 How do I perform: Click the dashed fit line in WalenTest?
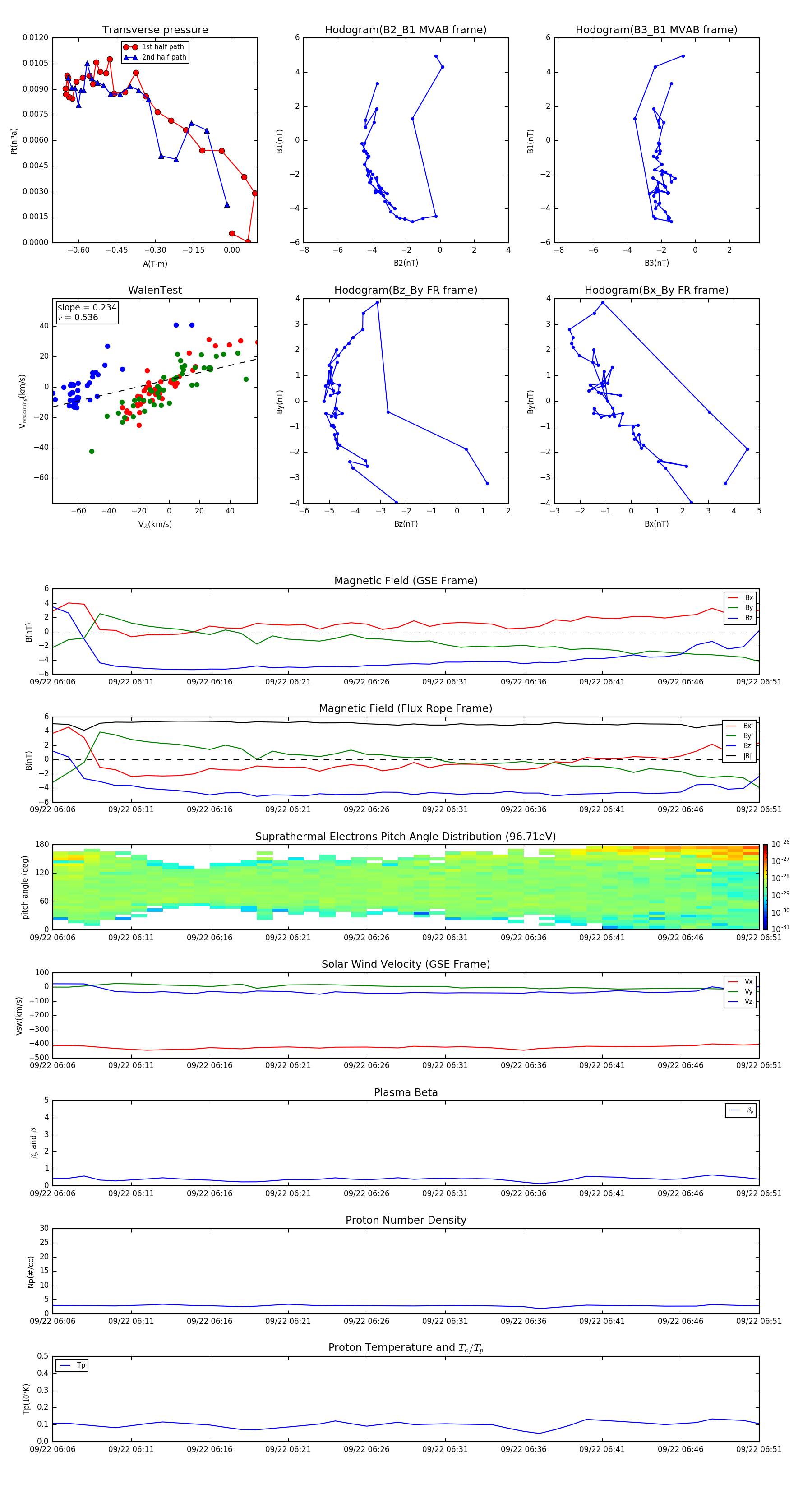pyautogui.click(x=155, y=383)
